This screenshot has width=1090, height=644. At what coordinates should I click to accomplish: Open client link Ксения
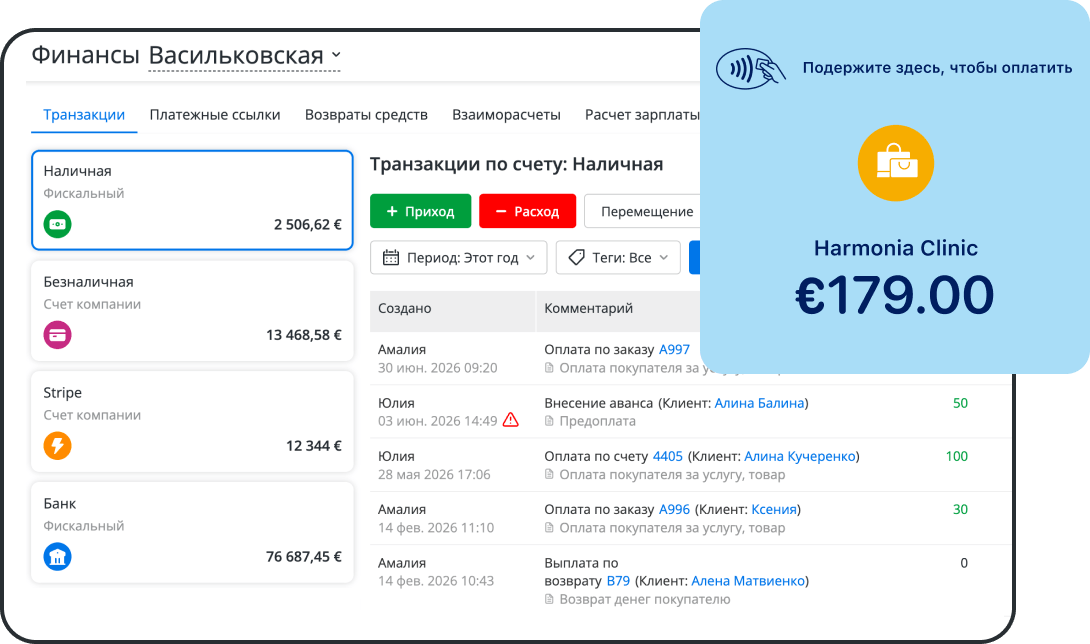(x=774, y=509)
